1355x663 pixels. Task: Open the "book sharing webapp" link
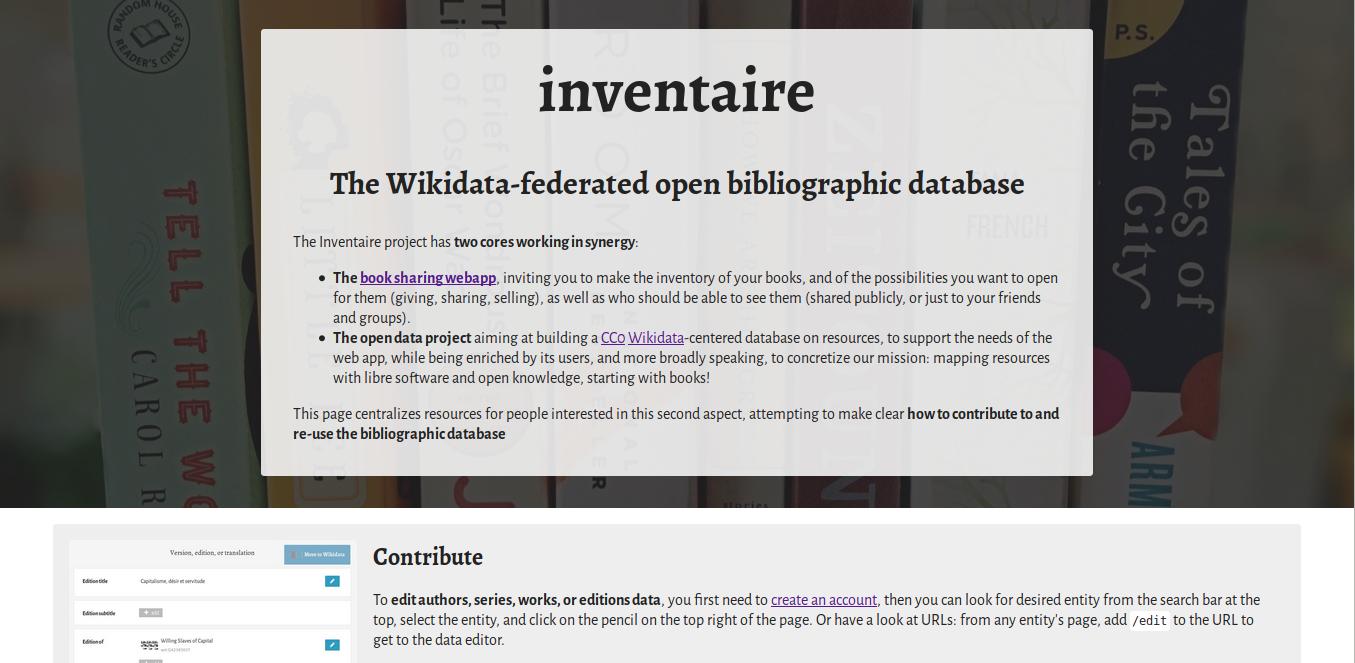pos(428,278)
